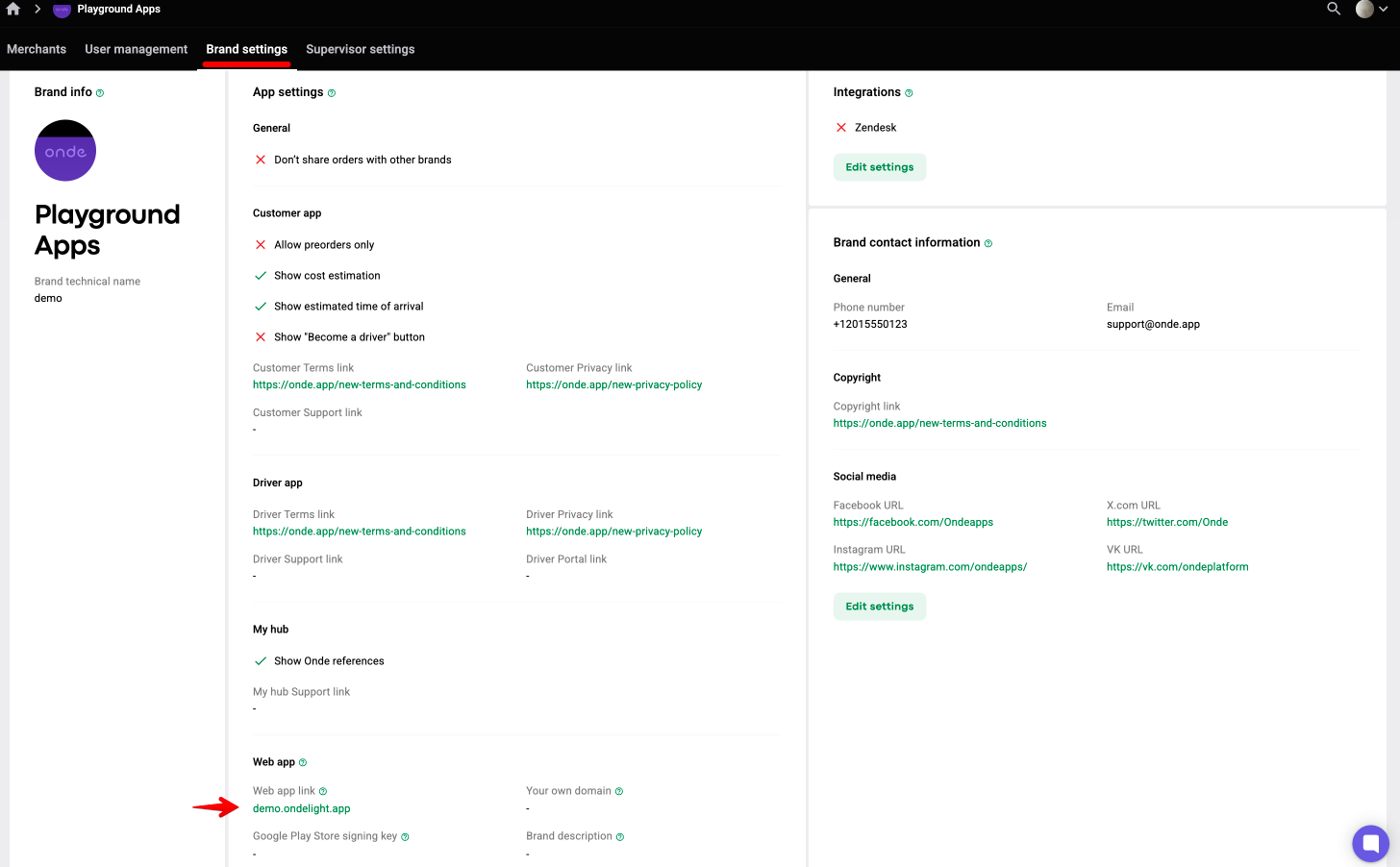
Task: Open the Customer Privacy link URL
Action: [614, 384]
